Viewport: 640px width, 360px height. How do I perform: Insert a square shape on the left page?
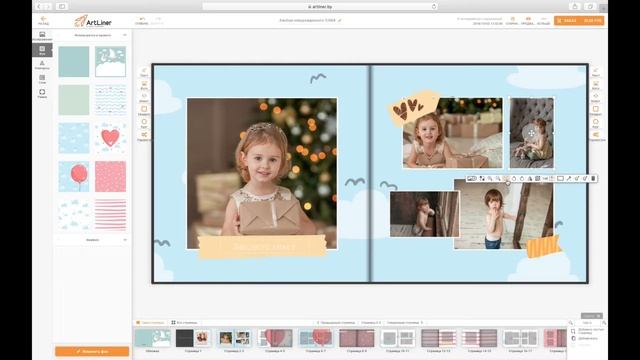click(x=144, y=111)
